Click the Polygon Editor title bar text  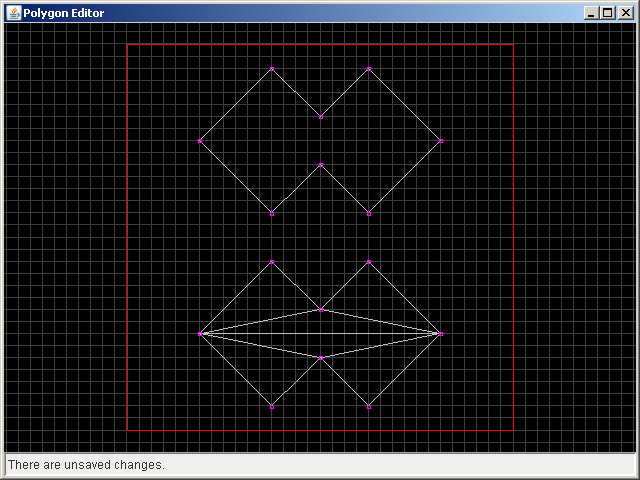[x=64, y=13]
